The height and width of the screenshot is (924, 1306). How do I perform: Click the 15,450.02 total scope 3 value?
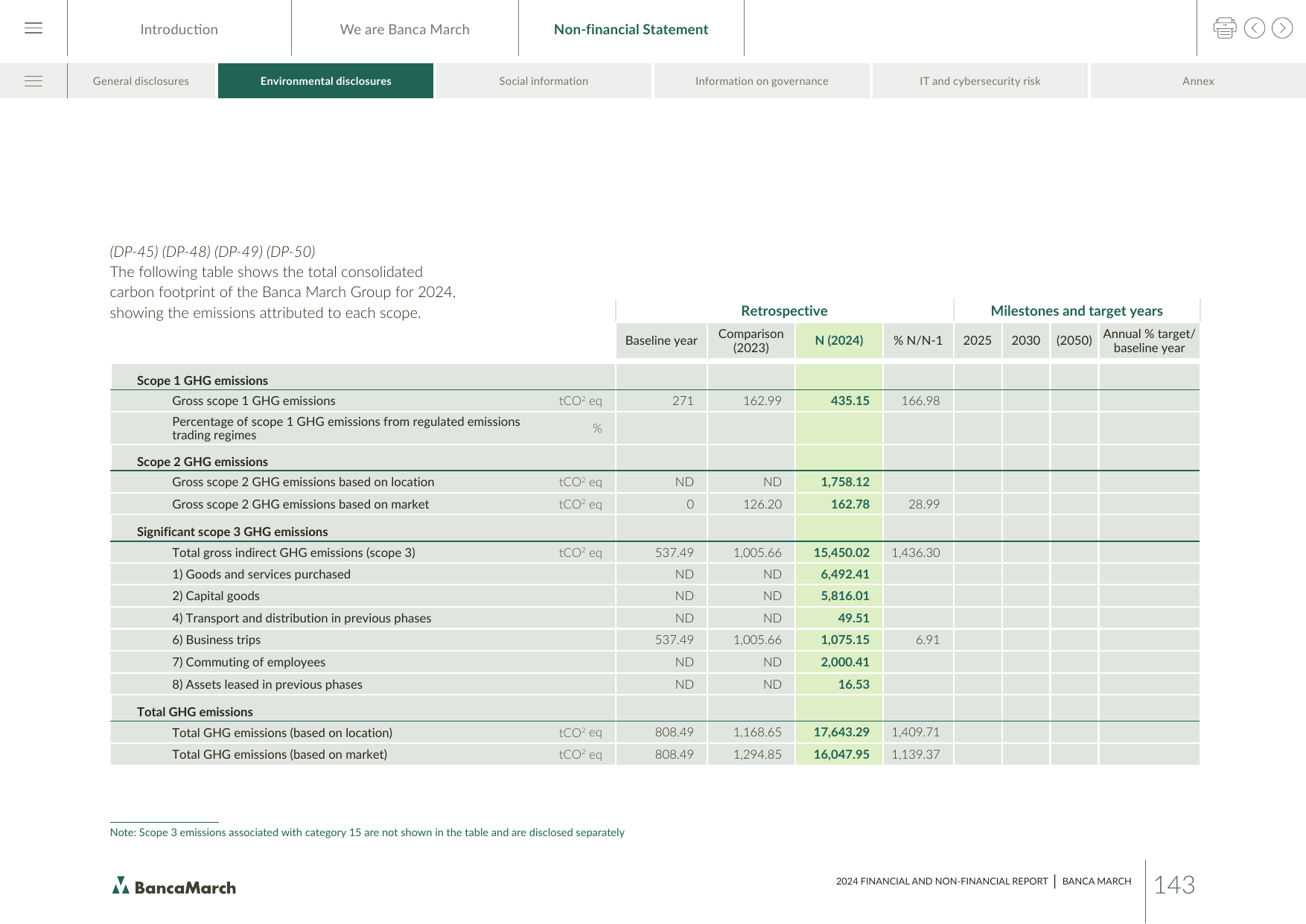[841, 552]
